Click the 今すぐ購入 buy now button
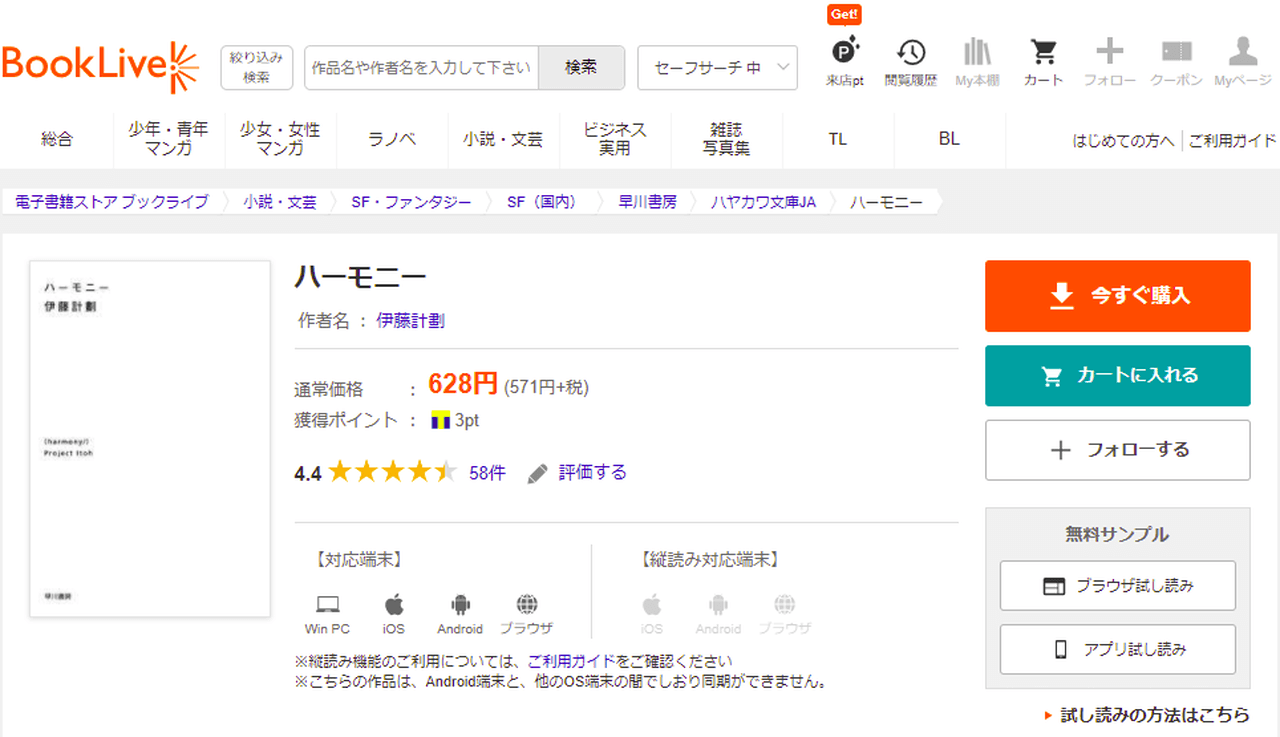 [x=1117, y=296]
